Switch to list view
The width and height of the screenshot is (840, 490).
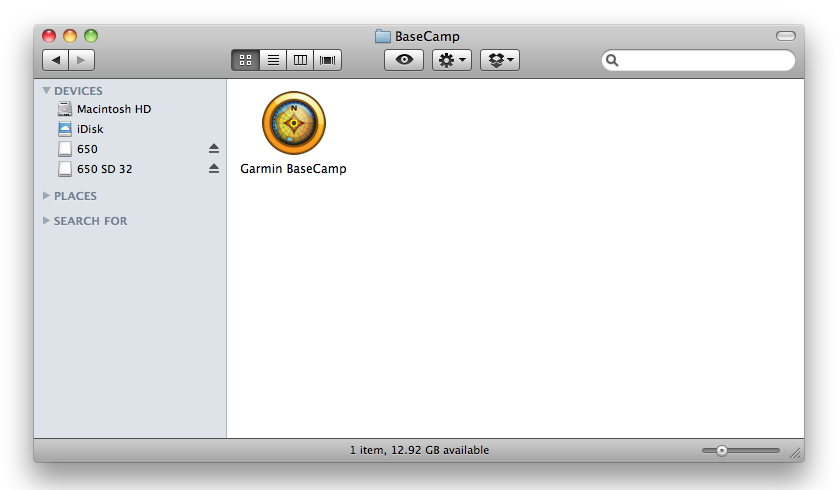pyautogui.click(x=272, y=60)
